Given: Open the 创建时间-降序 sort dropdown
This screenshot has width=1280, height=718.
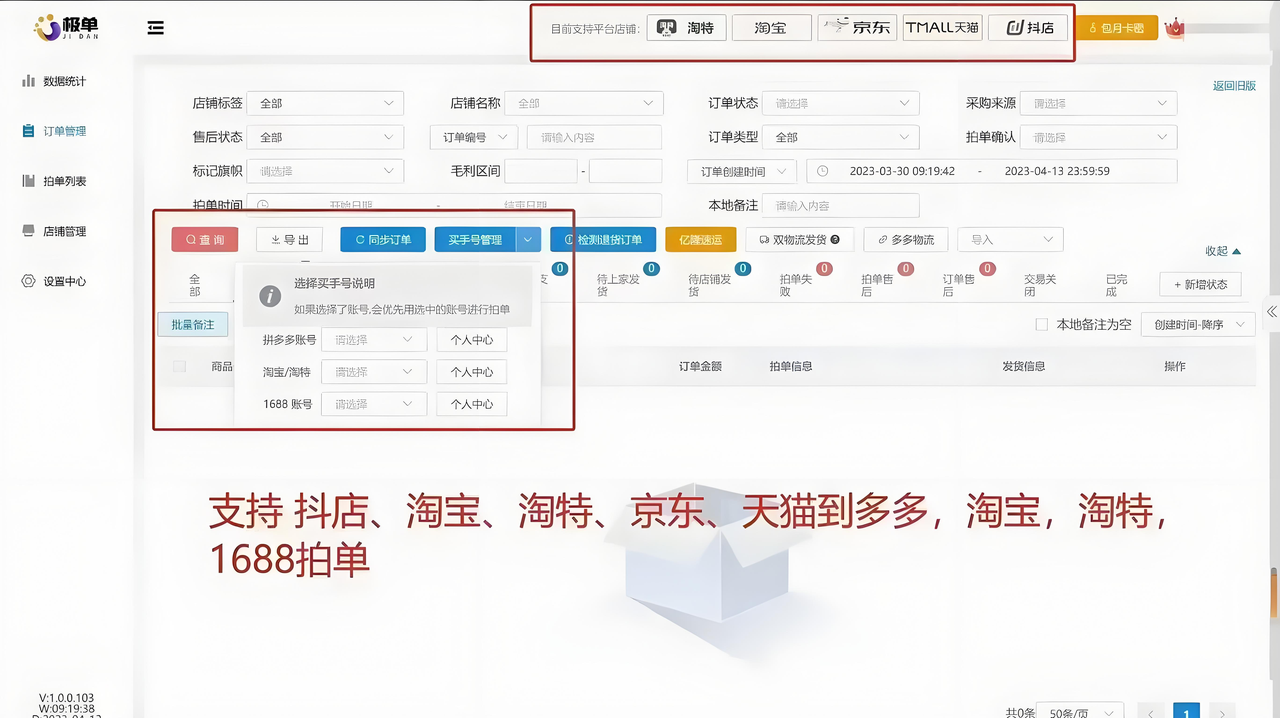Looking at the screenshot, I should (1199, 325).
